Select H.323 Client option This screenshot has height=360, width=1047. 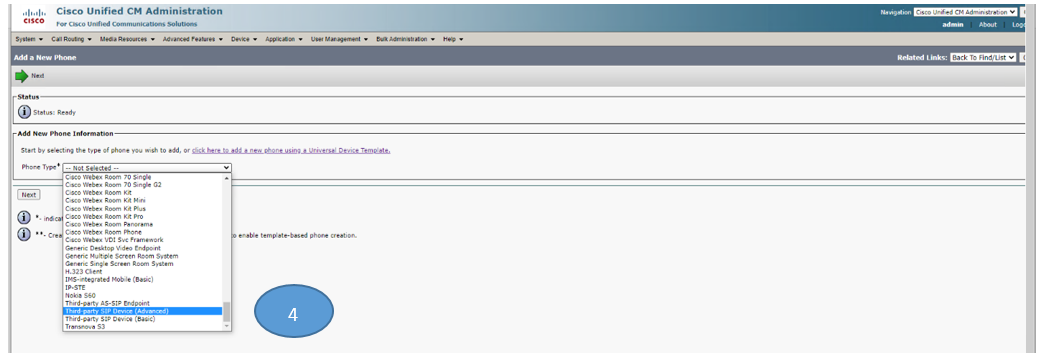click(142, 272)
